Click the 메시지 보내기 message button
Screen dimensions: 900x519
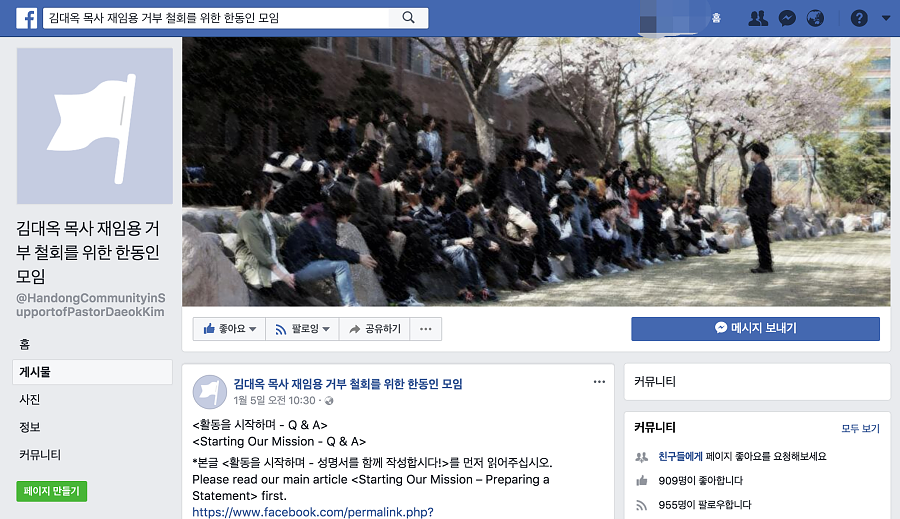[x=755, y=328]
